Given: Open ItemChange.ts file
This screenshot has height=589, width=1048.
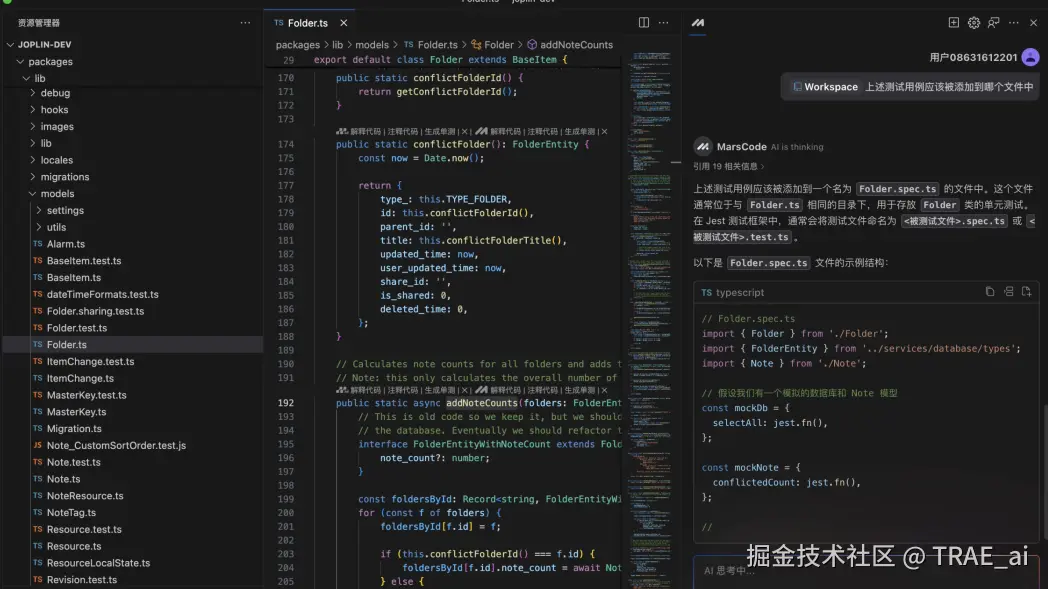Looking at the screenshot, I should [x=132, y=378].
